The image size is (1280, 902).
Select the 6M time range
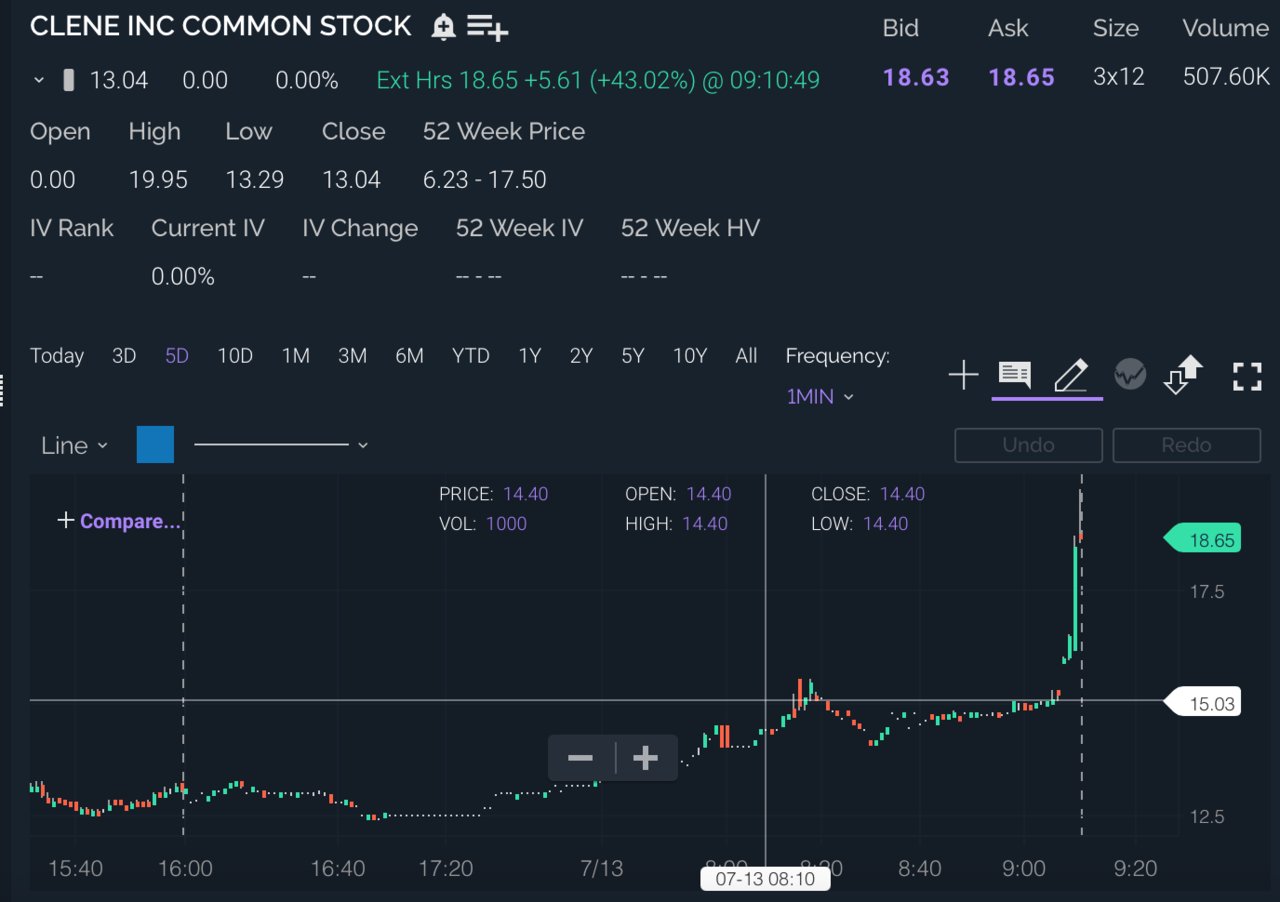click(x=409, y=356)
